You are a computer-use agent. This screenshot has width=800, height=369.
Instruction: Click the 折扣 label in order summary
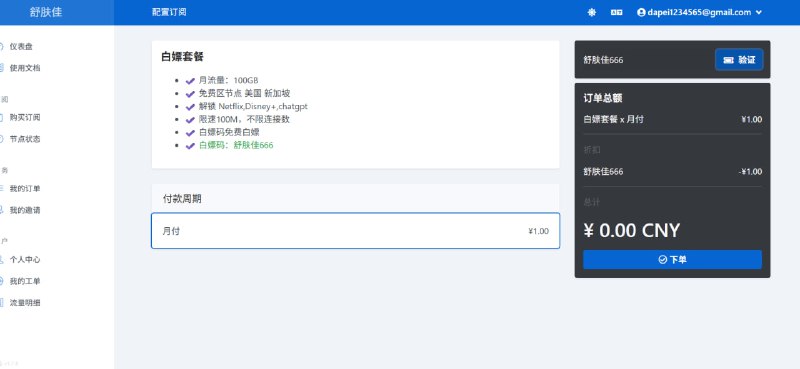592,150
